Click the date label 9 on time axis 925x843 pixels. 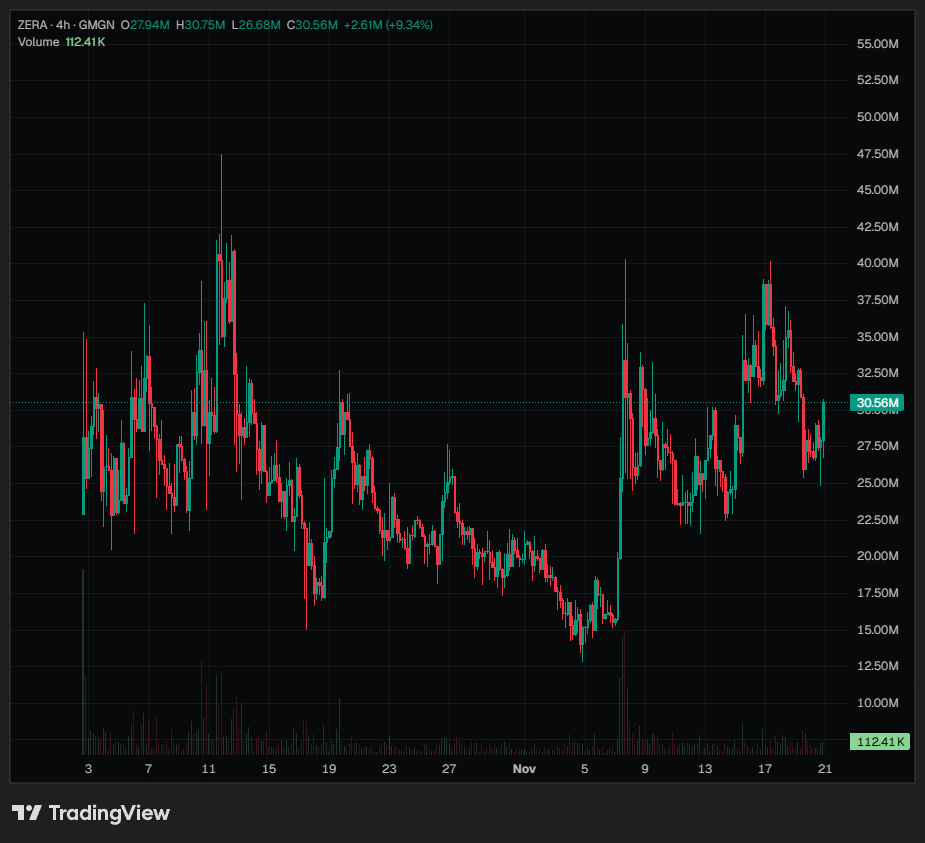(x=645, y=769)
